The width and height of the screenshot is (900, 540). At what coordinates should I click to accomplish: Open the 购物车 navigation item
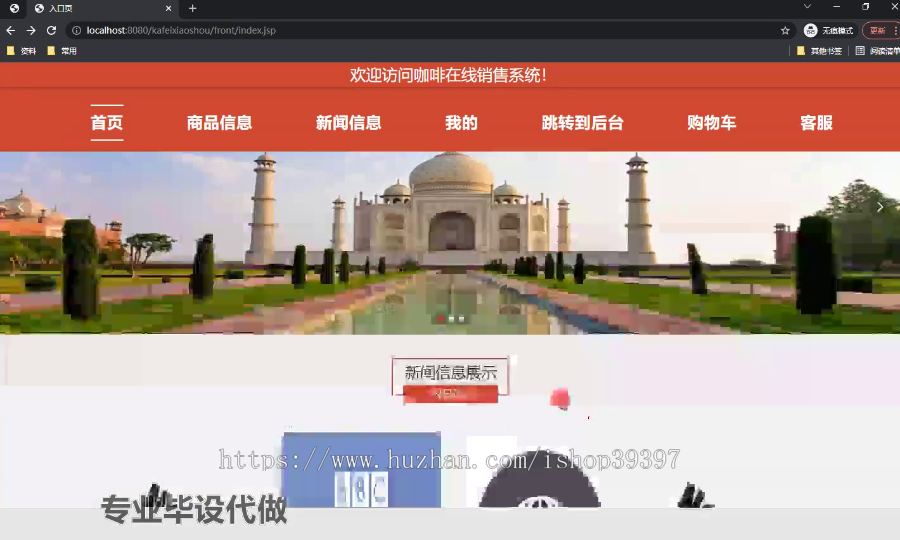pos(712,123)
